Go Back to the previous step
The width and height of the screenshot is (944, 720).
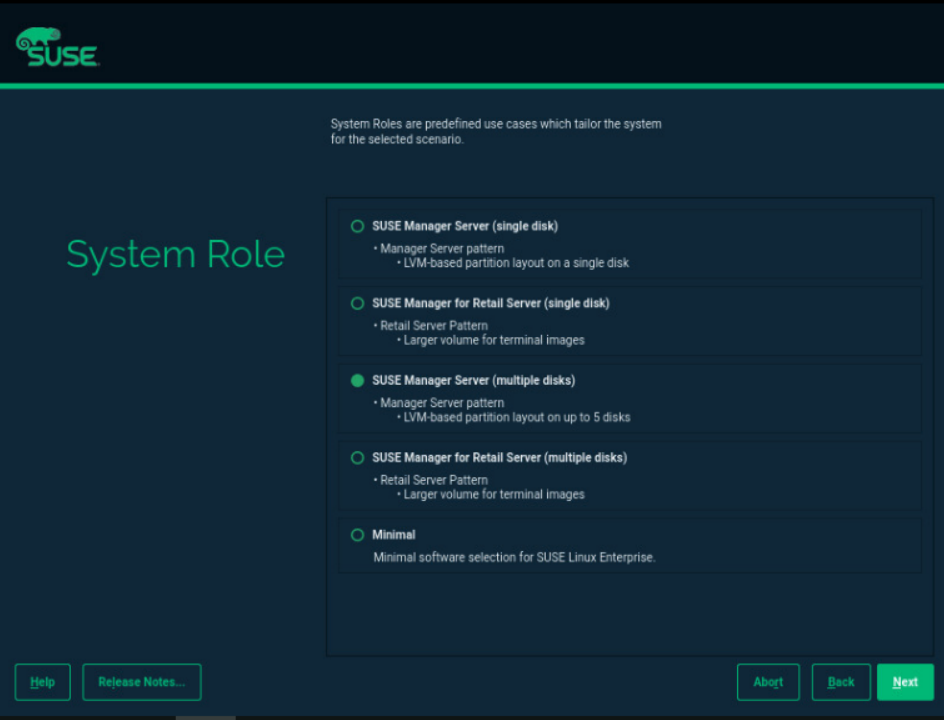tap(841, 682)
